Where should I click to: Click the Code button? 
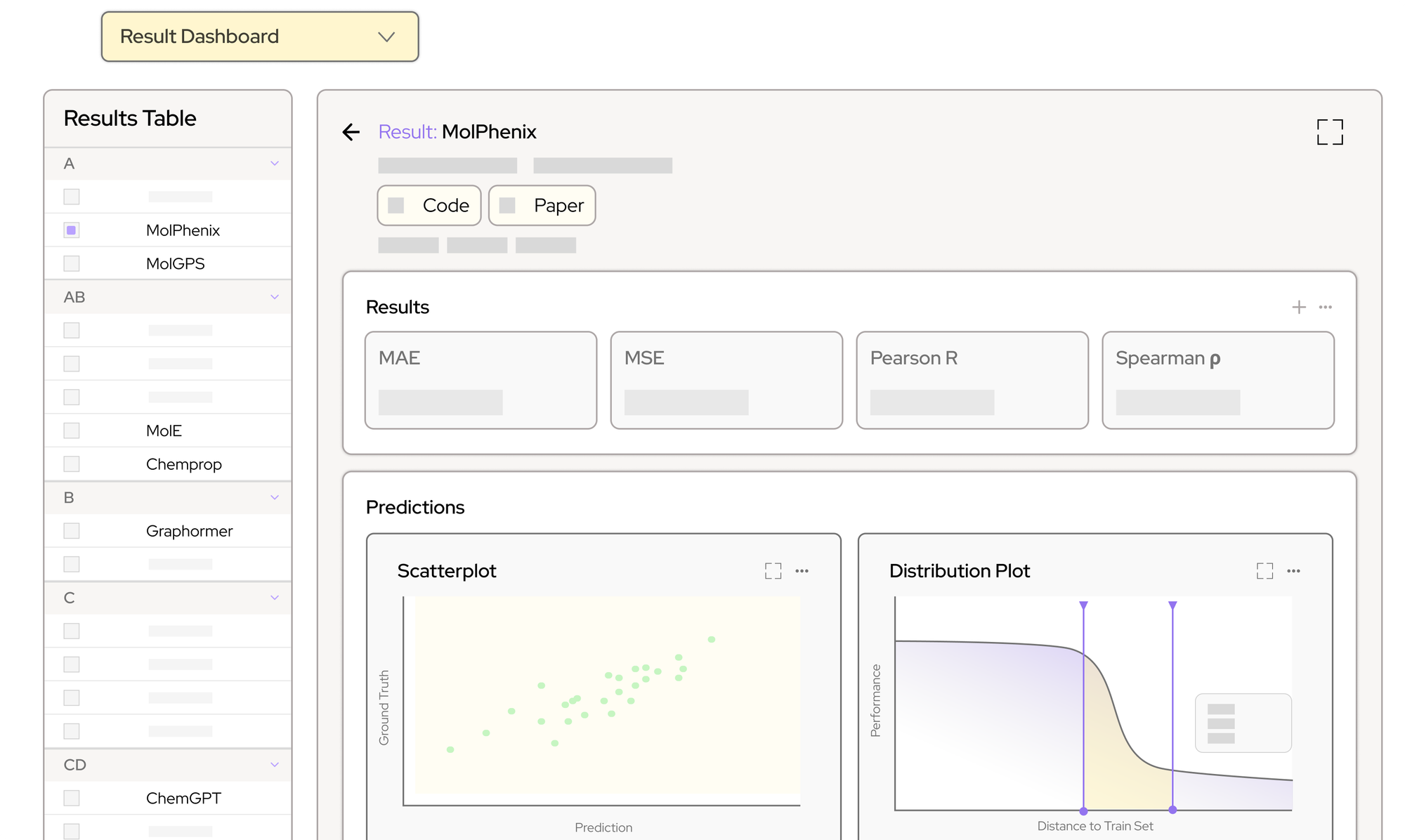[x=429, y=206]
